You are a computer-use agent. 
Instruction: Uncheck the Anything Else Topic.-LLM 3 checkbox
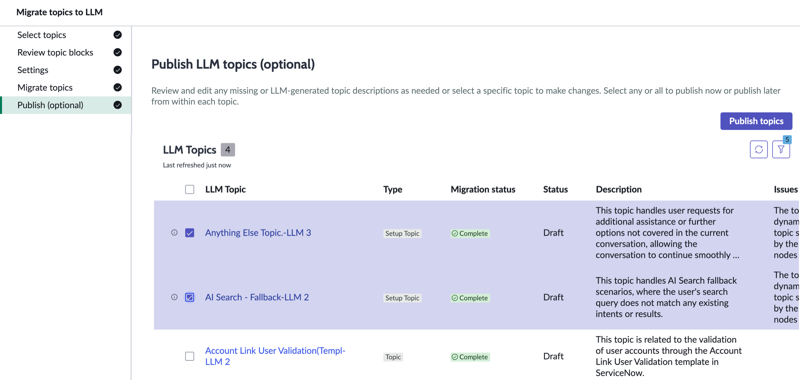point(190,233)
